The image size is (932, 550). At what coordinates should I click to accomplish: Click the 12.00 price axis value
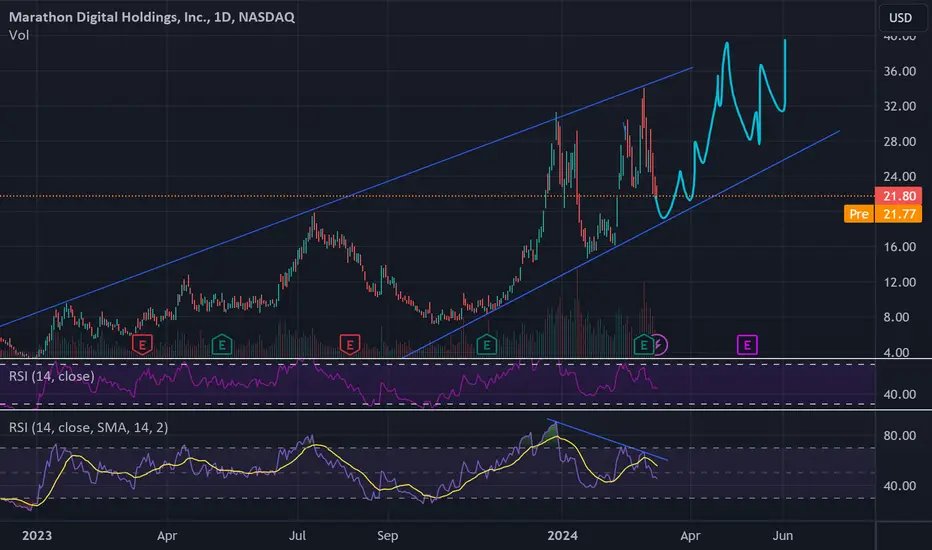point(899,282)
